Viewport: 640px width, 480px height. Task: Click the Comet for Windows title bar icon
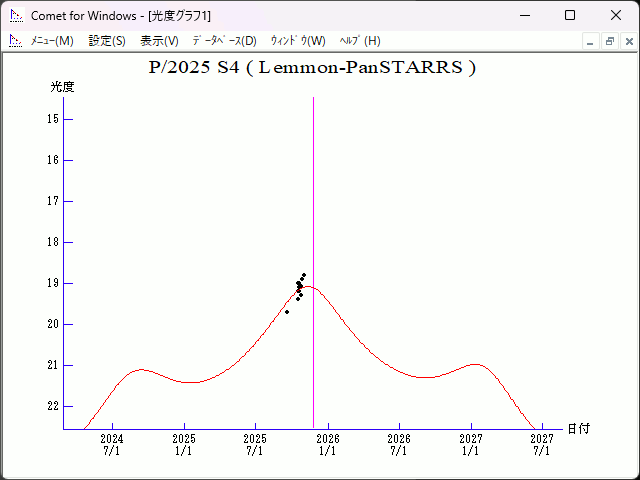[x=15, y=15]
